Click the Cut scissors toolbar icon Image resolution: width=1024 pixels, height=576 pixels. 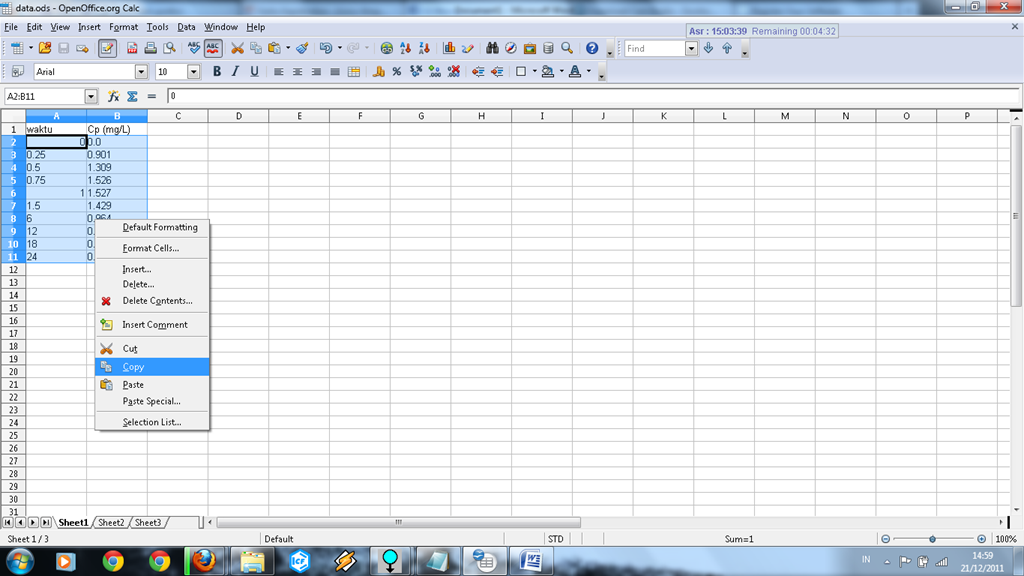pyautogui.click(x=237, y=48)
